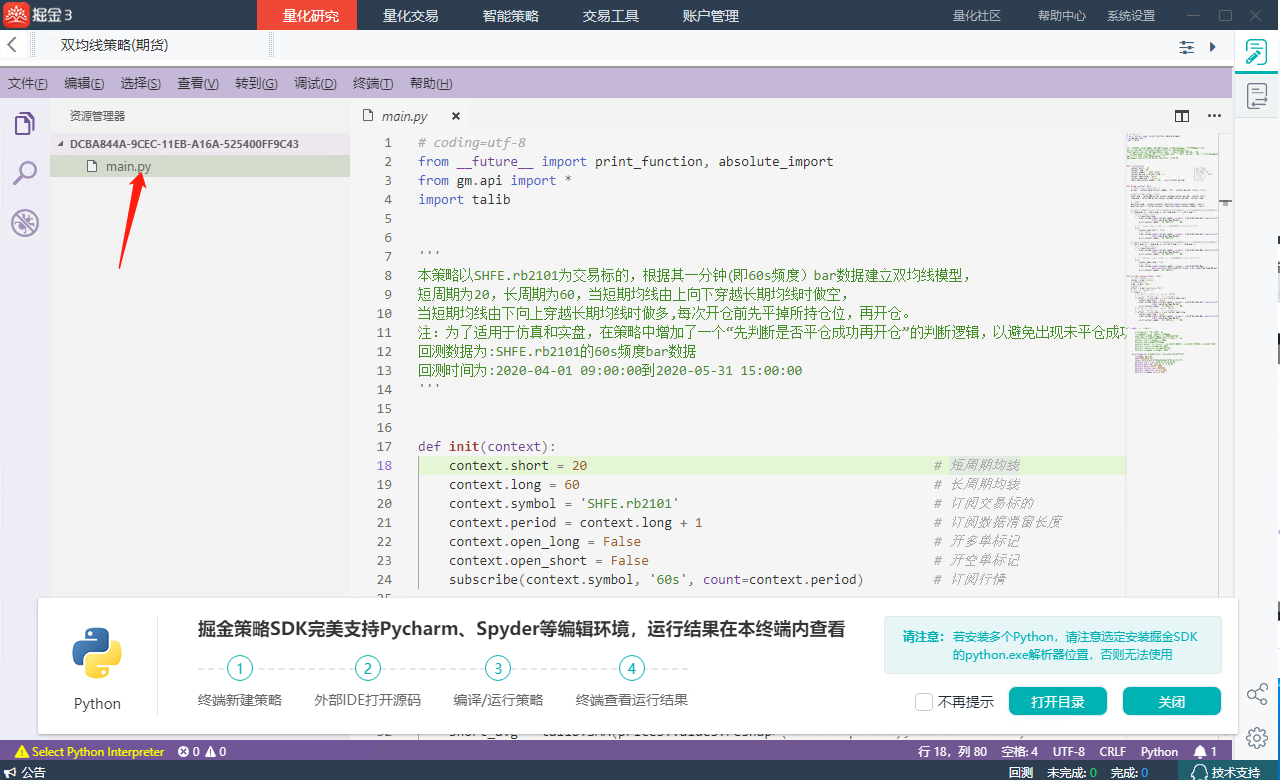Click errors and warnings count in status bar

202,751
